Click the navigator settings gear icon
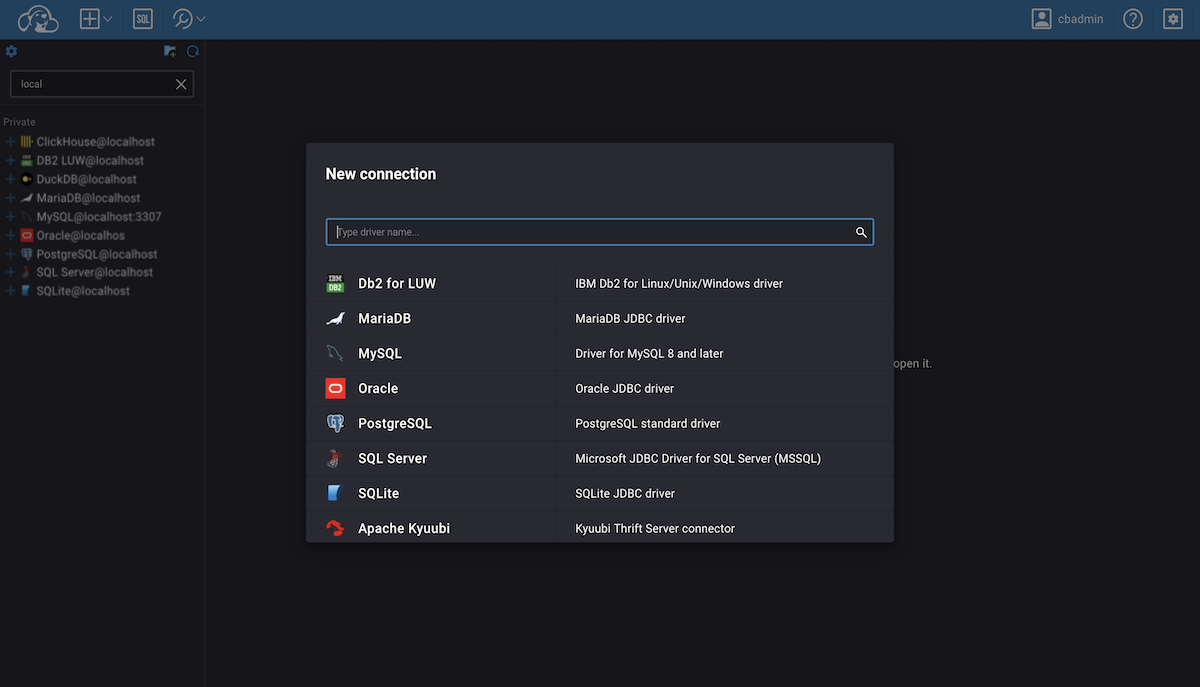 tap(12, 52)
